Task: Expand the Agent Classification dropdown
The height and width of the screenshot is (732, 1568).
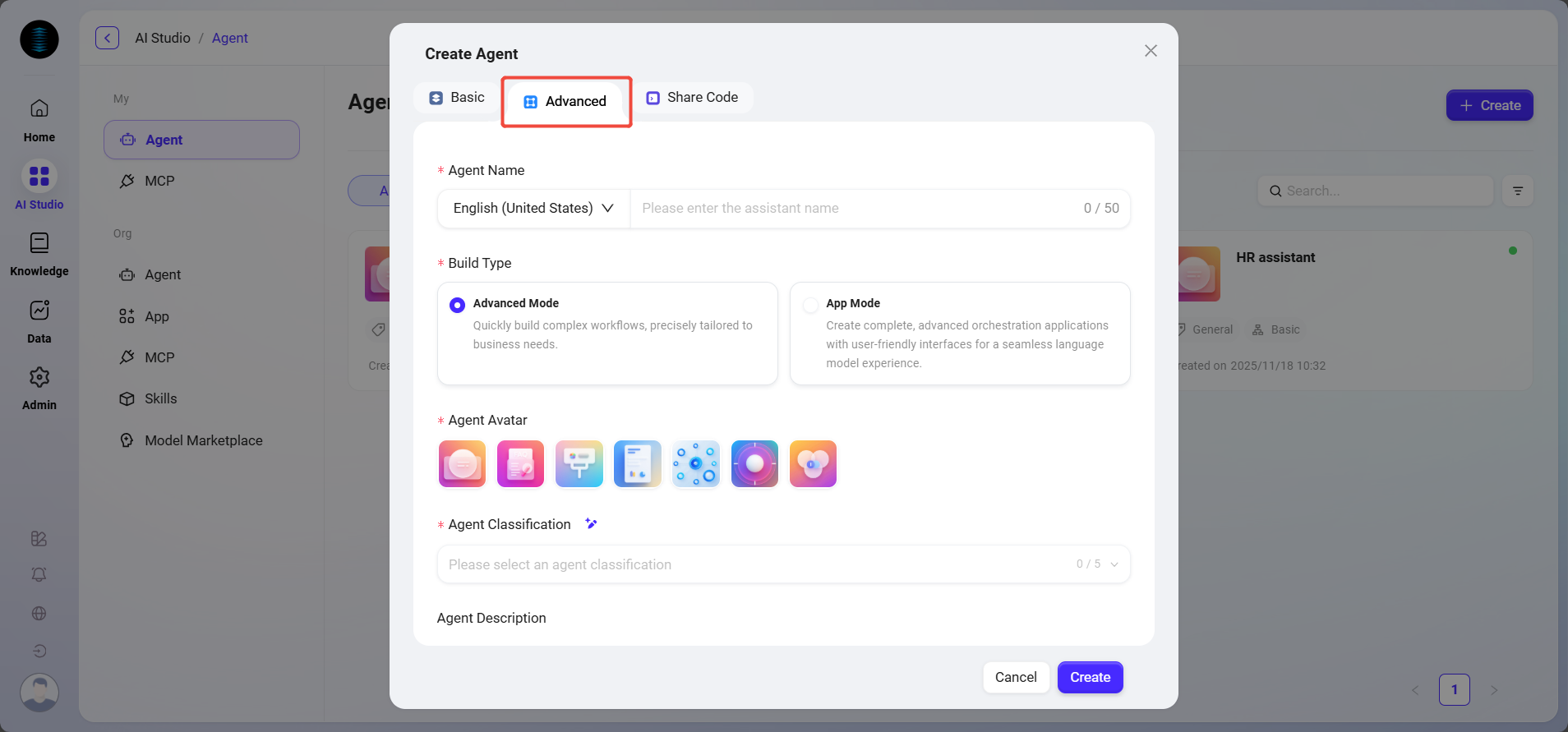Action: (1114, 564)
